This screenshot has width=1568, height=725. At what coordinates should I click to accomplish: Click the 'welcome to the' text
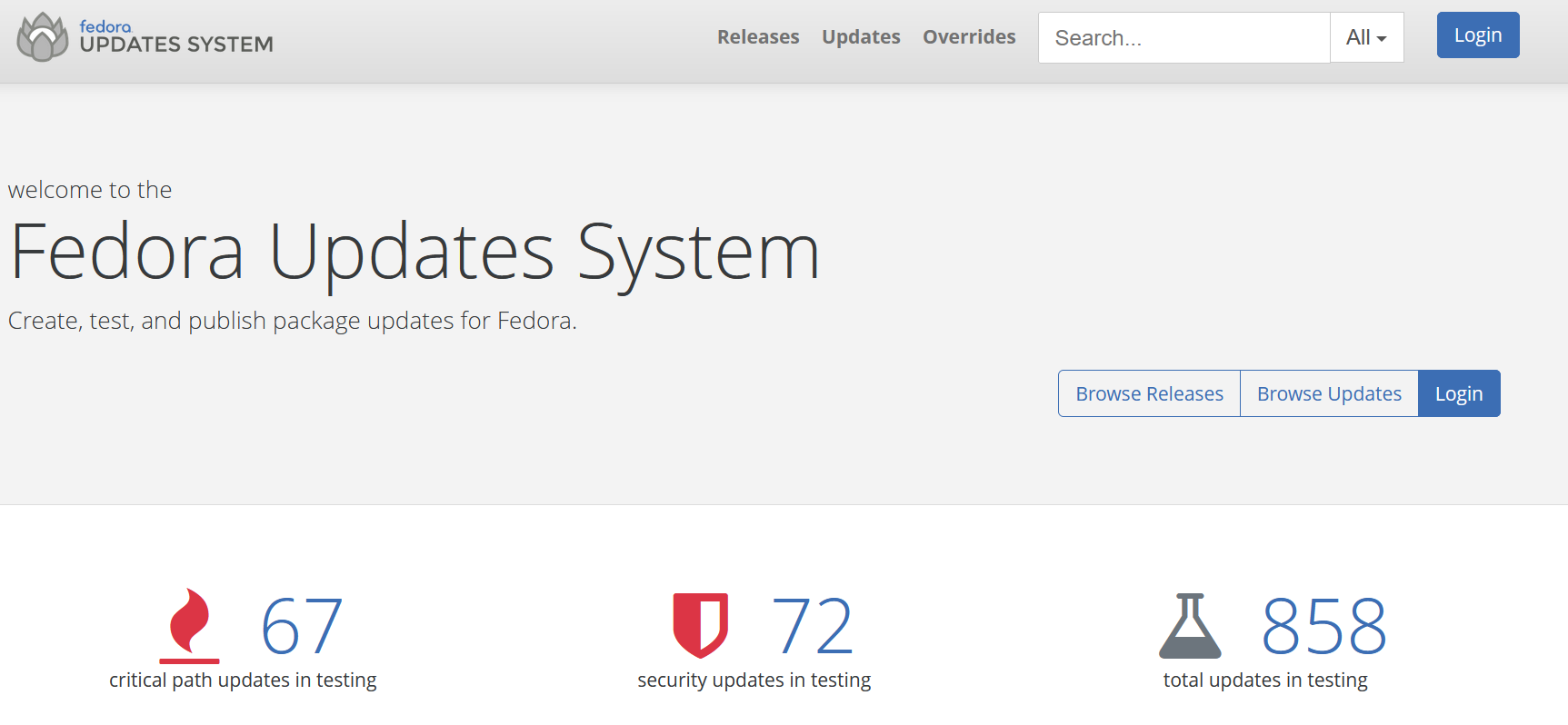[90, 190]
